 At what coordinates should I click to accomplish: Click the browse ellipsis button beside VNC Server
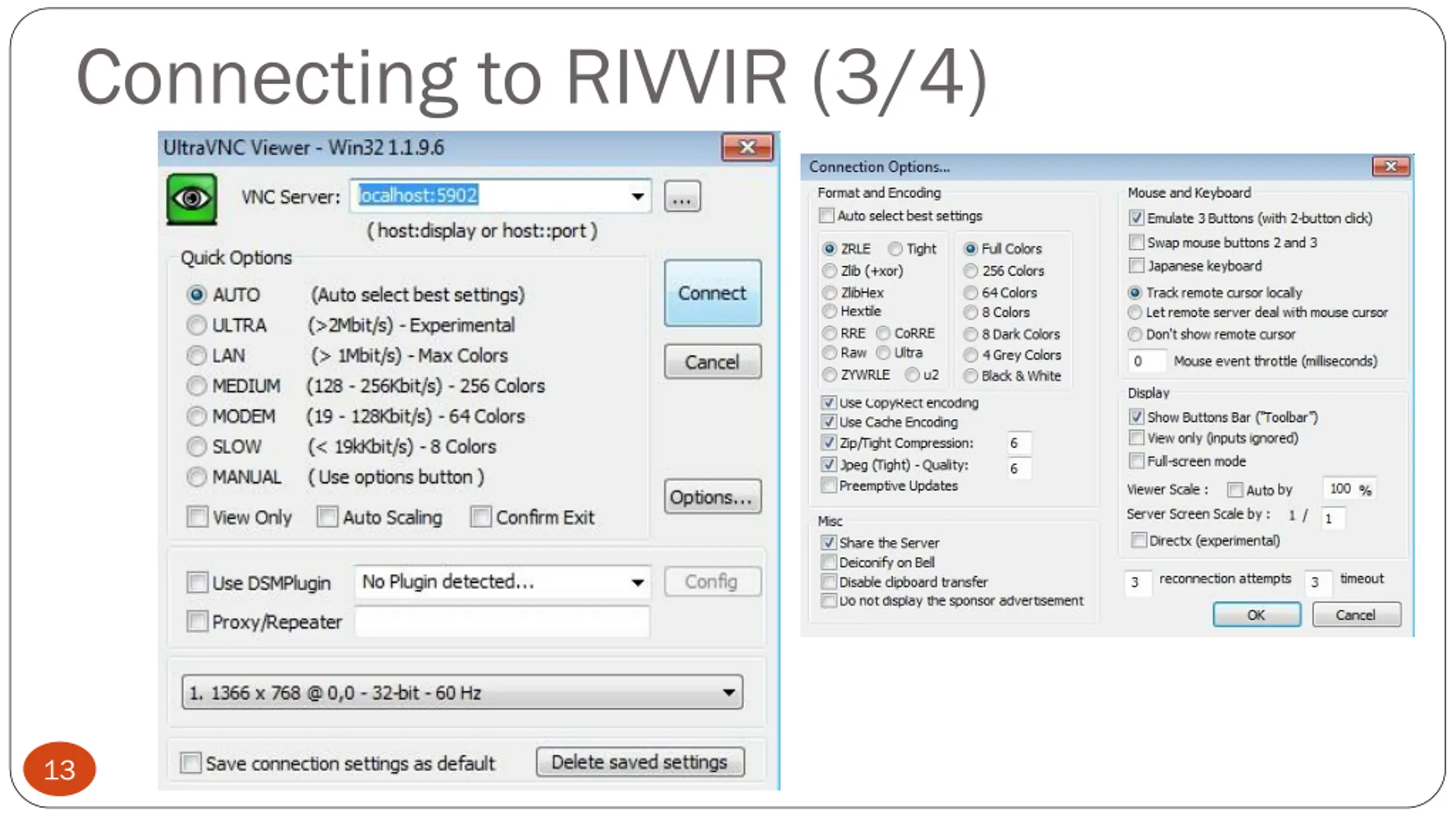click(x=682, y=197)
